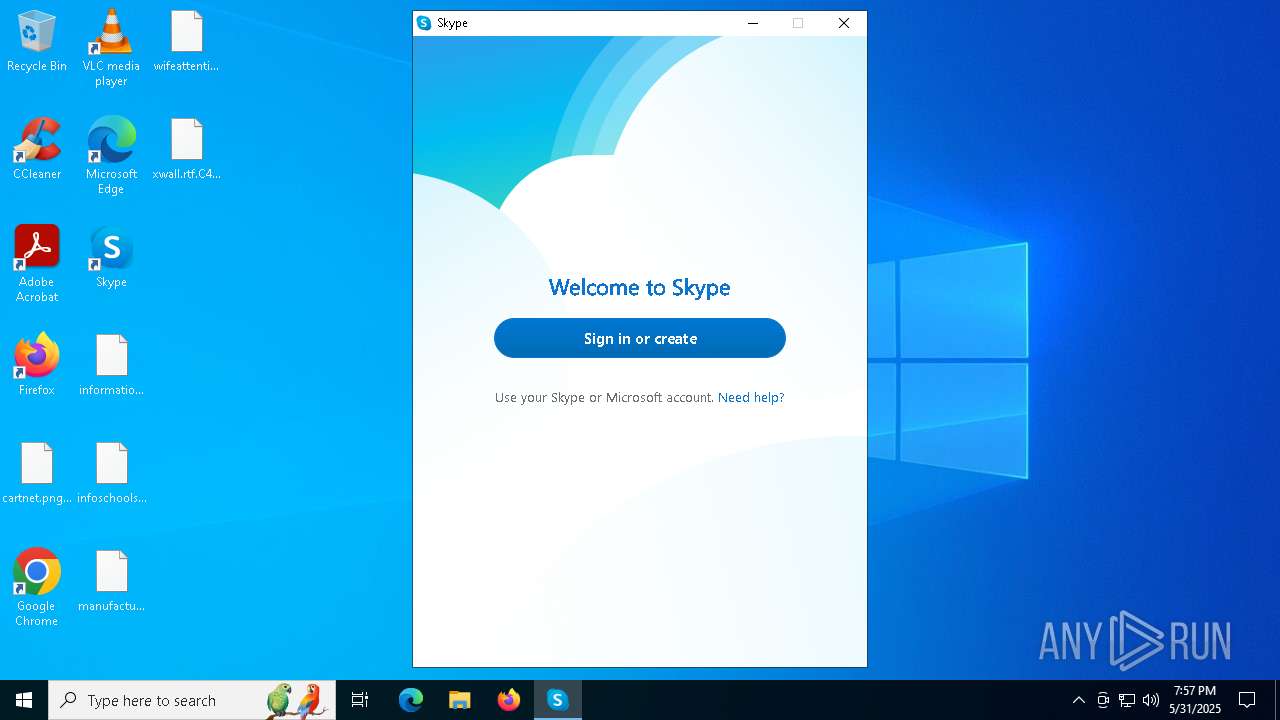Launch the Google Chrome desktop shortcut
The width and height of the screenshot is (1280, 720).
tap(37, 588)
